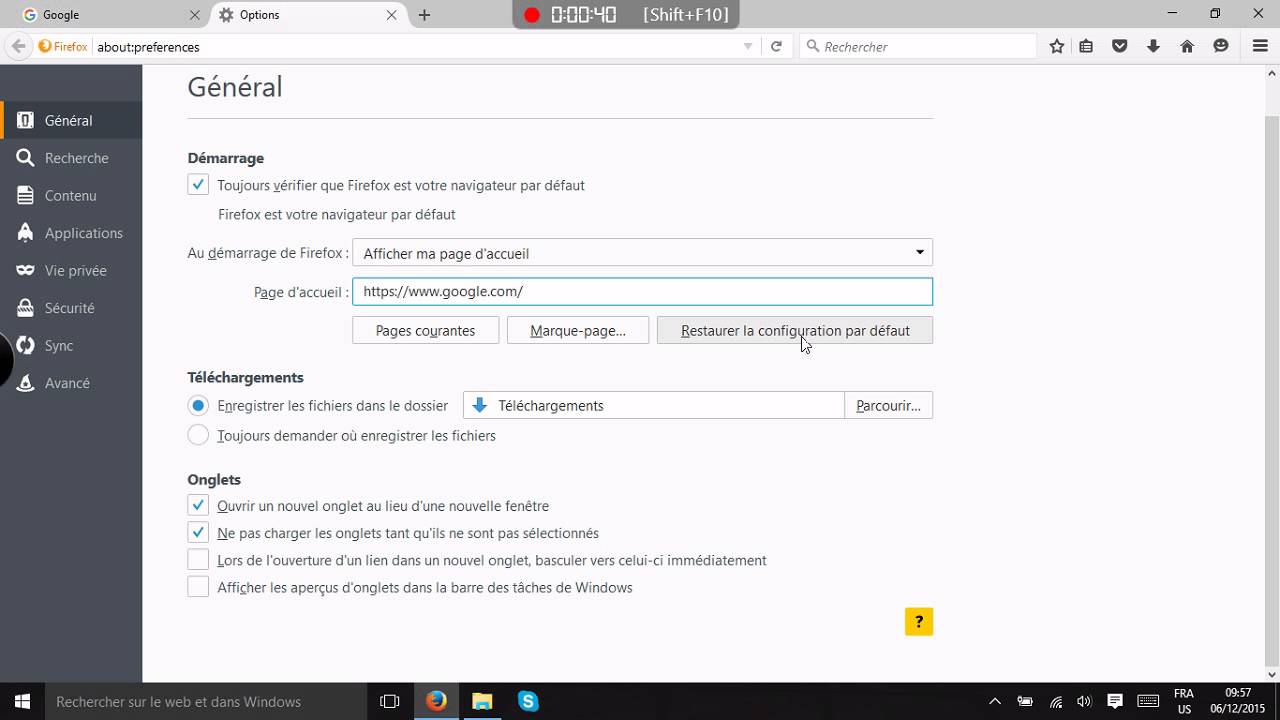Click the Téléchargements folder field
Screen dimensions: 1280x720
tap(654, 405)
